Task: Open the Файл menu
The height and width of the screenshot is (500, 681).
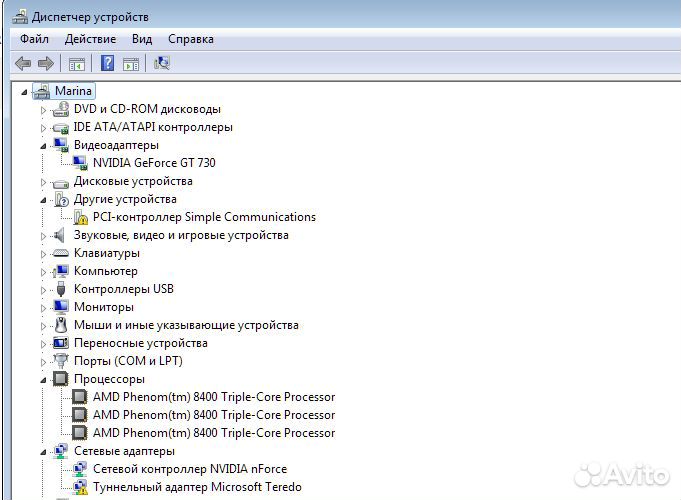Action: click(34, 39)
